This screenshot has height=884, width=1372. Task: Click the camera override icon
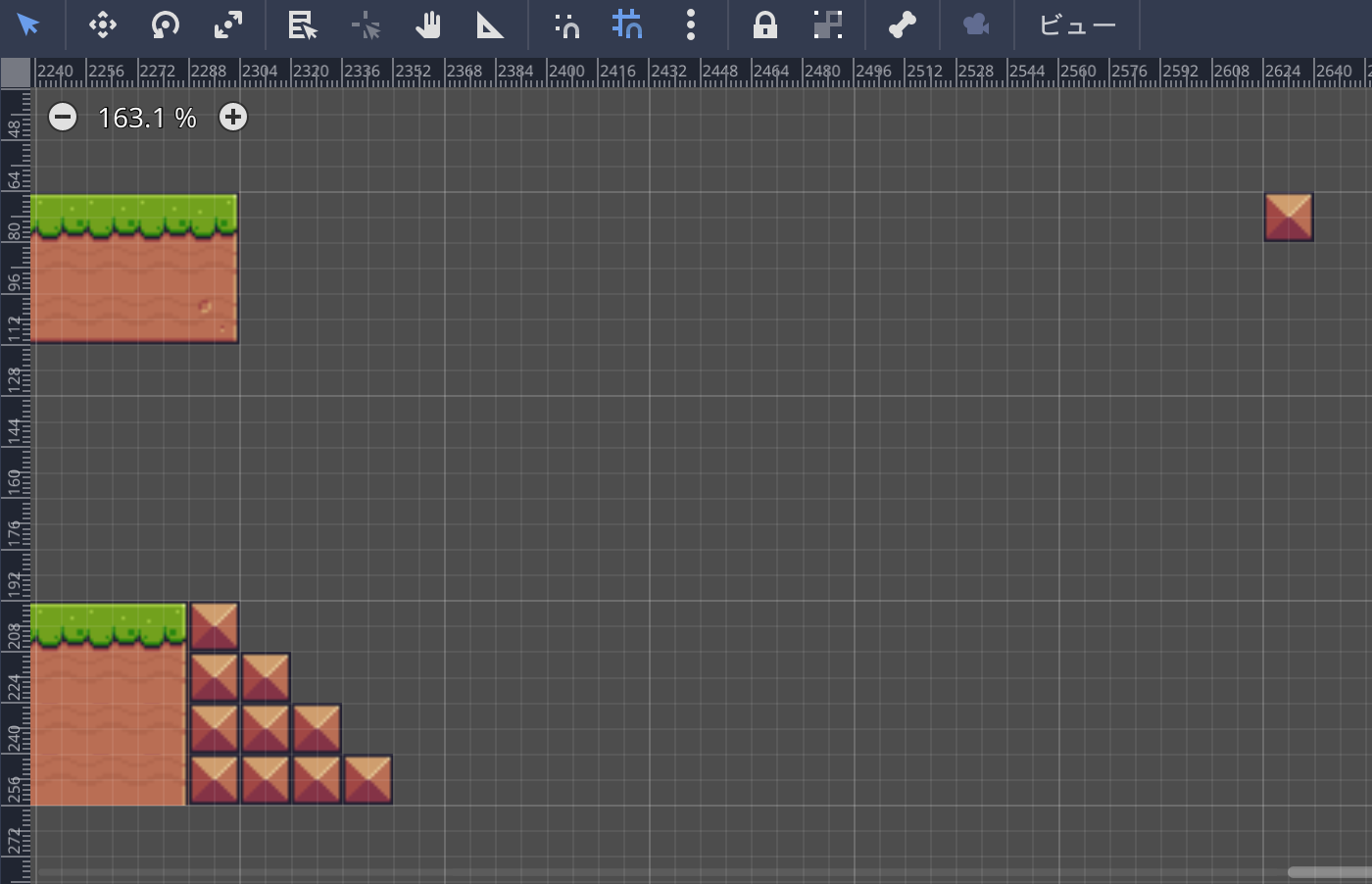point(977,25)
